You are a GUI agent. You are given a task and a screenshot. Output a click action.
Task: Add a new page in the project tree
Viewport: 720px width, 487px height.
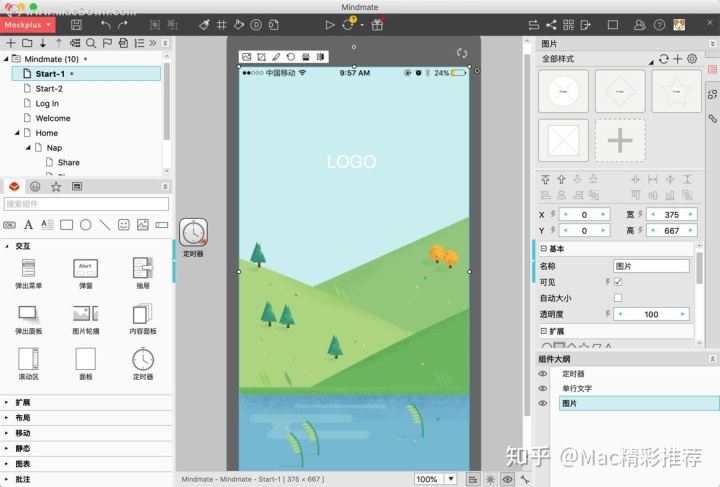(x=10, y=43)
